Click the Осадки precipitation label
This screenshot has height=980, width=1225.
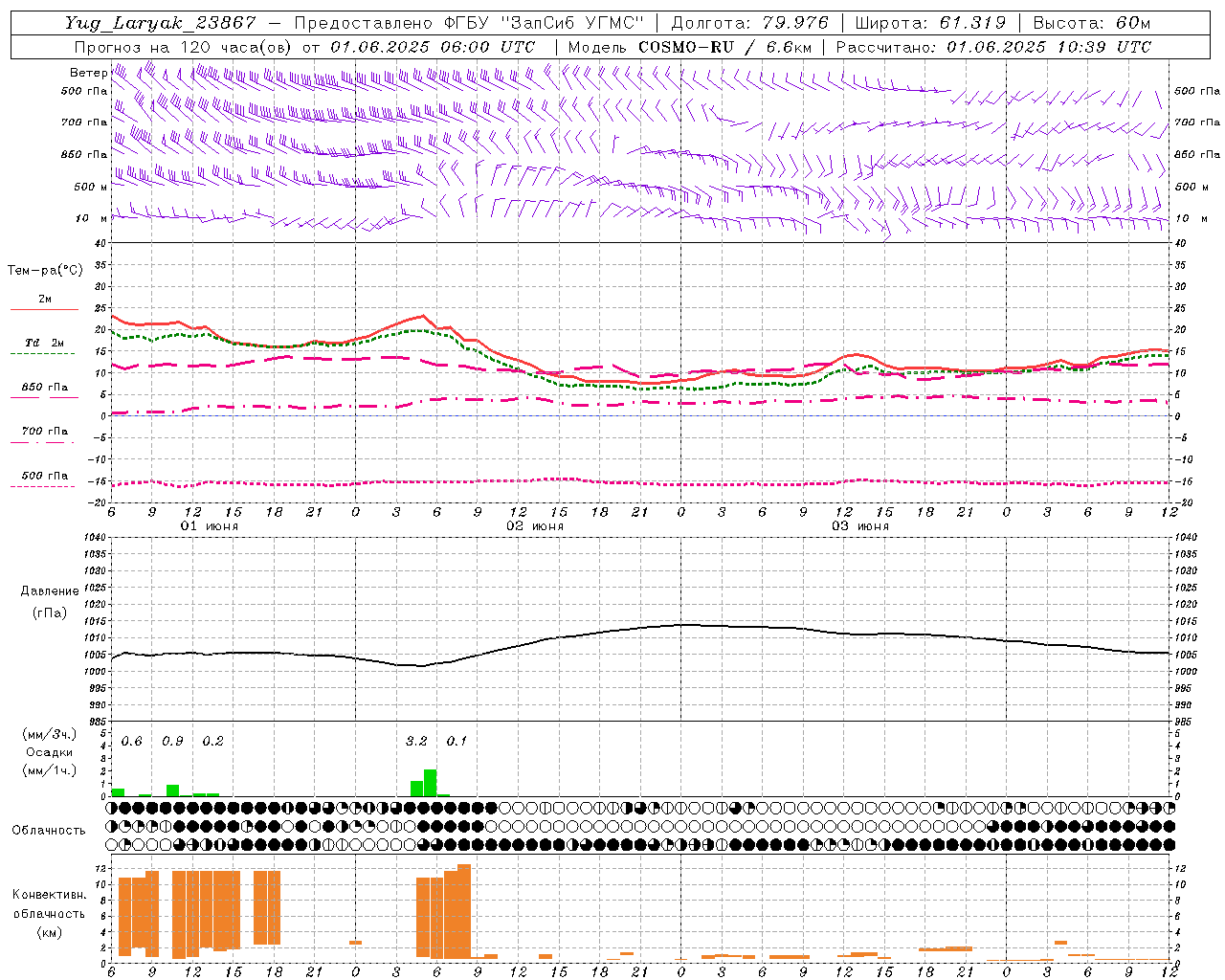50,752
